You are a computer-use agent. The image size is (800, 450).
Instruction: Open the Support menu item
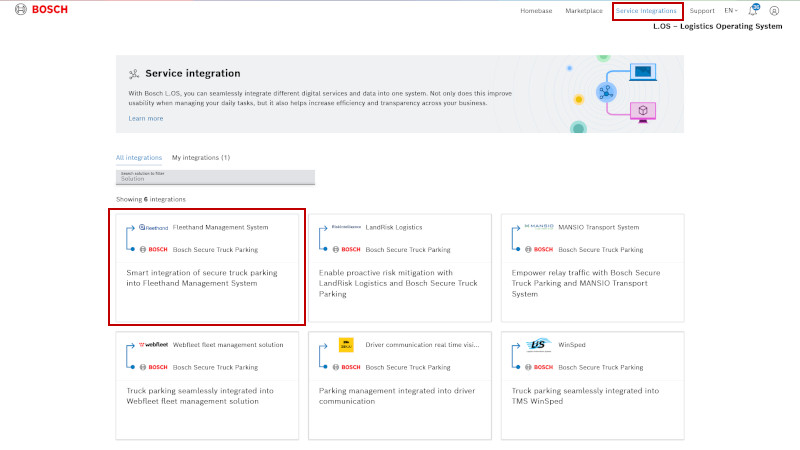(702, 11)
